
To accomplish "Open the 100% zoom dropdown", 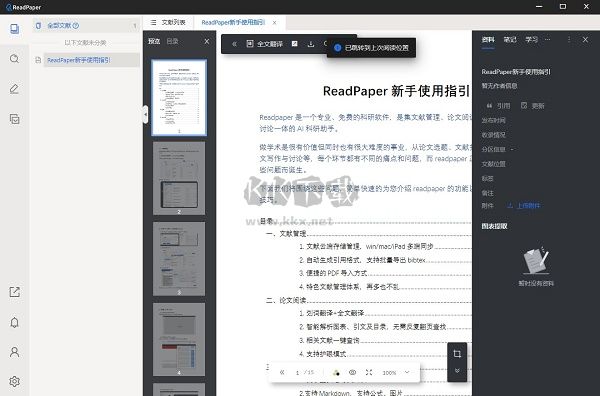I will [396, 373].
